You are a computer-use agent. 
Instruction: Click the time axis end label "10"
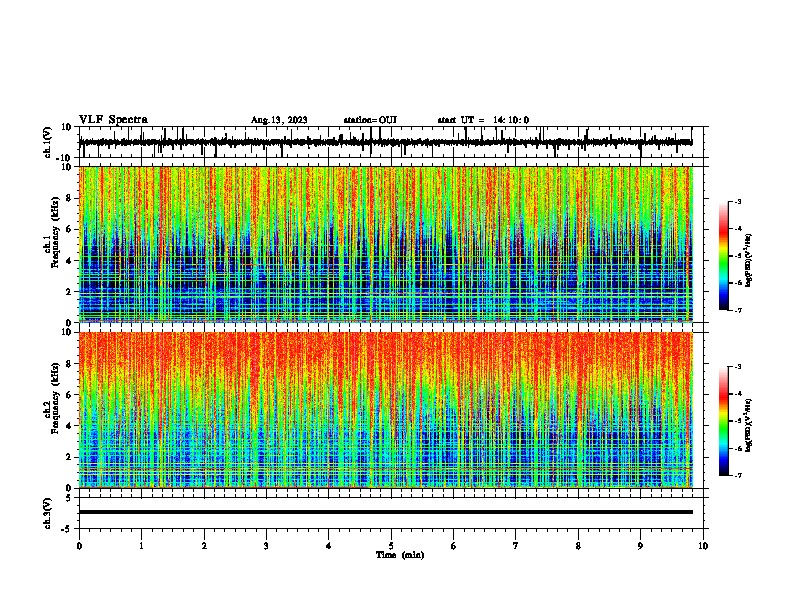[703, 546]
